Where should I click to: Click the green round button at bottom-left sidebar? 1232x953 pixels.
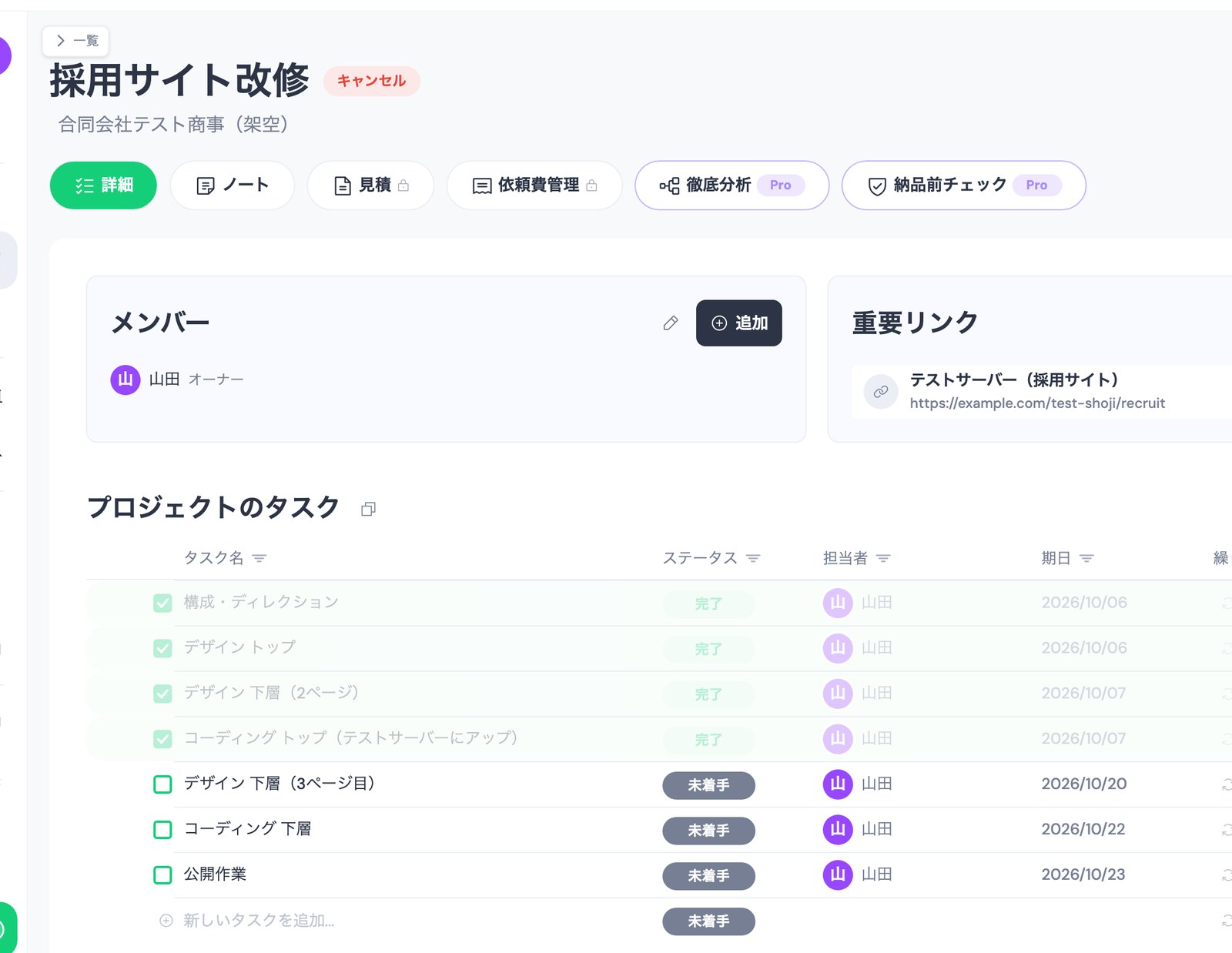tap(6, 929)
